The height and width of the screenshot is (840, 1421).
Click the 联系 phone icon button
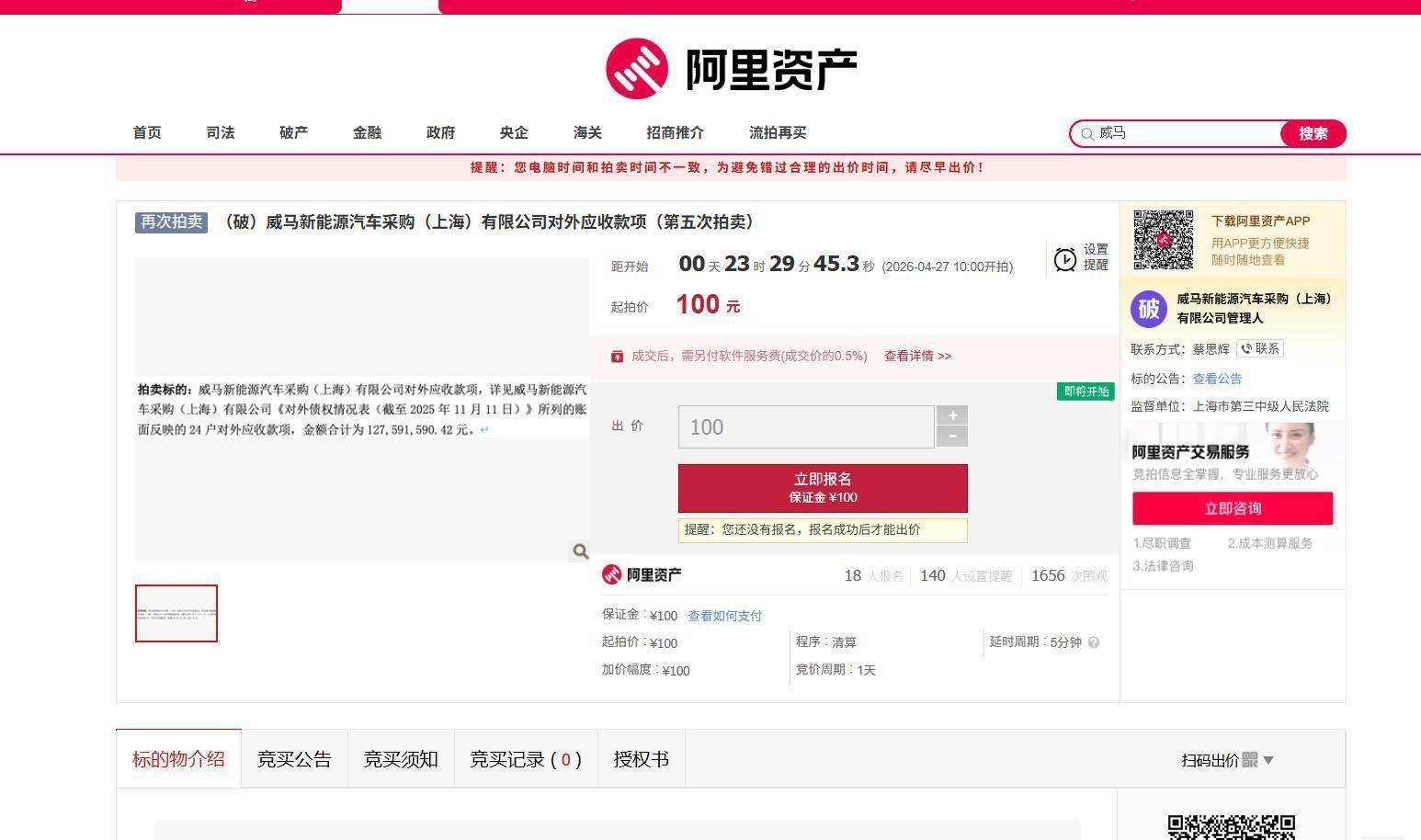1260,349
